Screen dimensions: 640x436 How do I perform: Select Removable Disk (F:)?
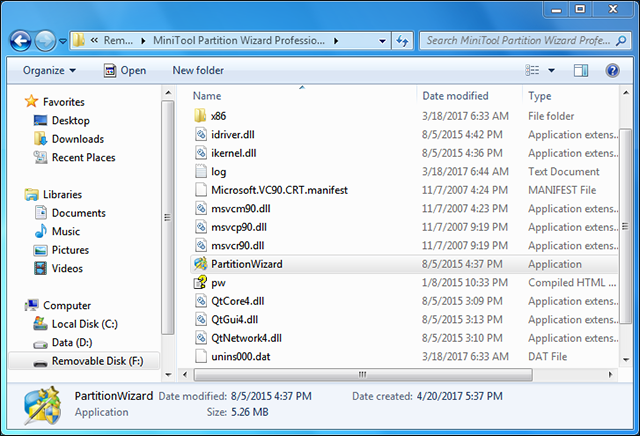84,361
